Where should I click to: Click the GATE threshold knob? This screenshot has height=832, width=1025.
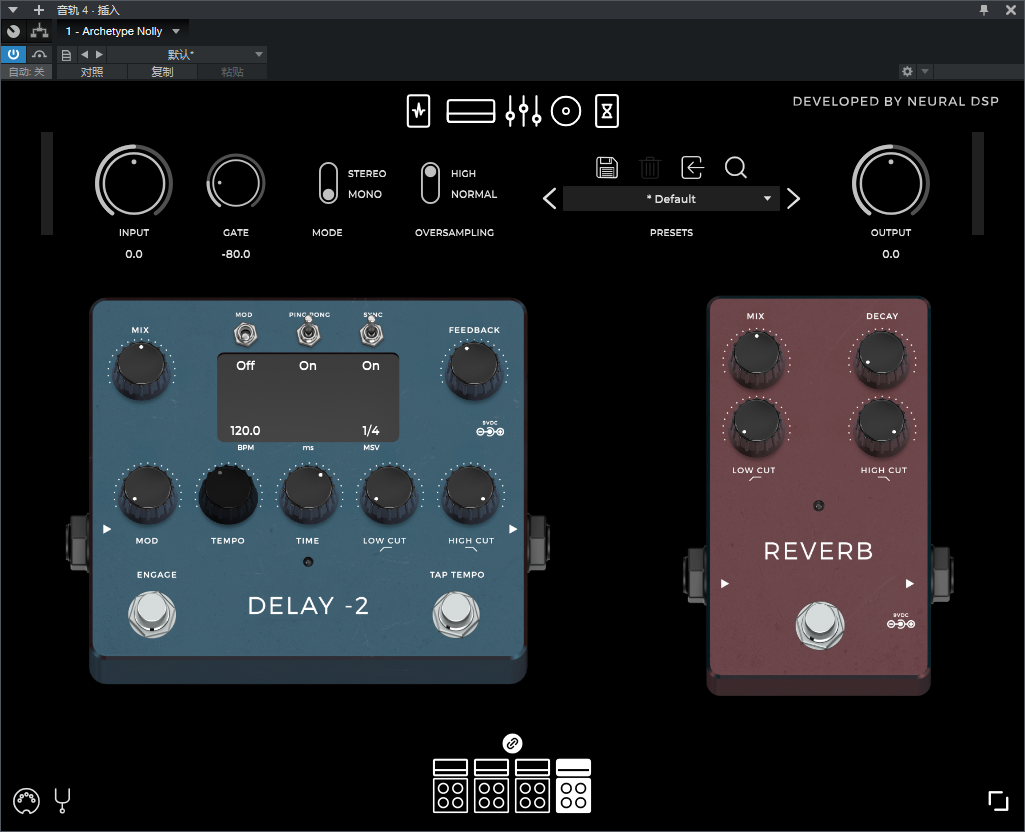236,183
